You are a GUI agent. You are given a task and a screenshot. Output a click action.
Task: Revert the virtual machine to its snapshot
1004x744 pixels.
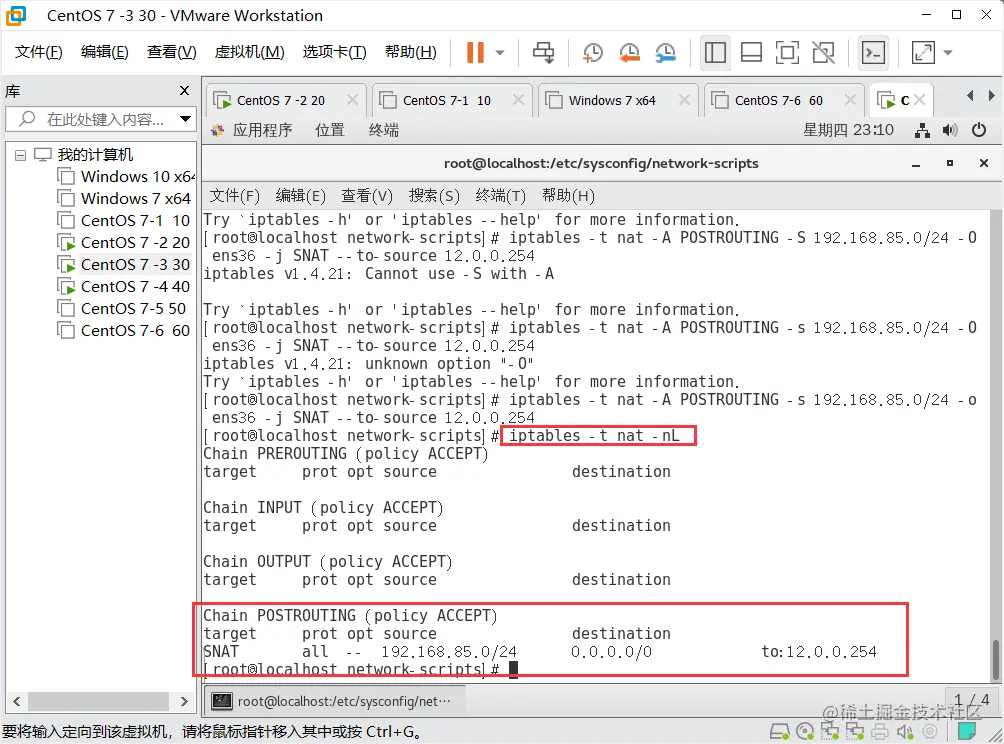[629, 51]
